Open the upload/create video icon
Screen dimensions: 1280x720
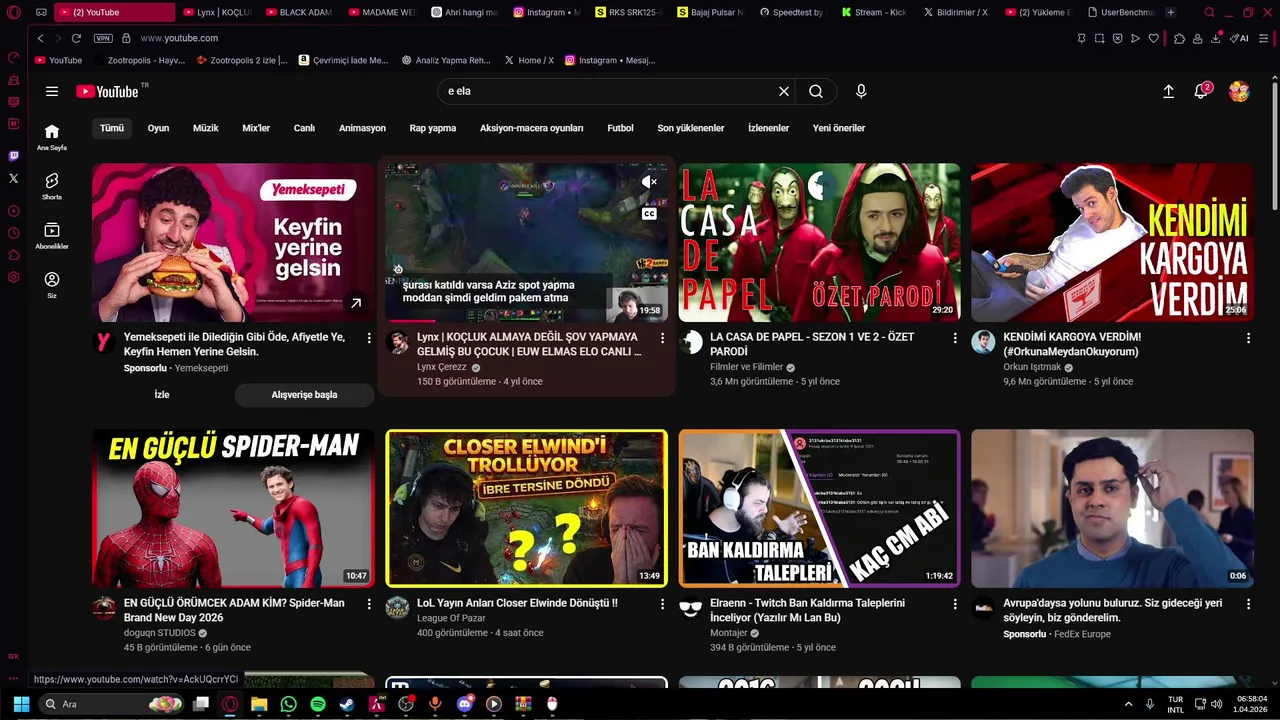(1168, 91)
